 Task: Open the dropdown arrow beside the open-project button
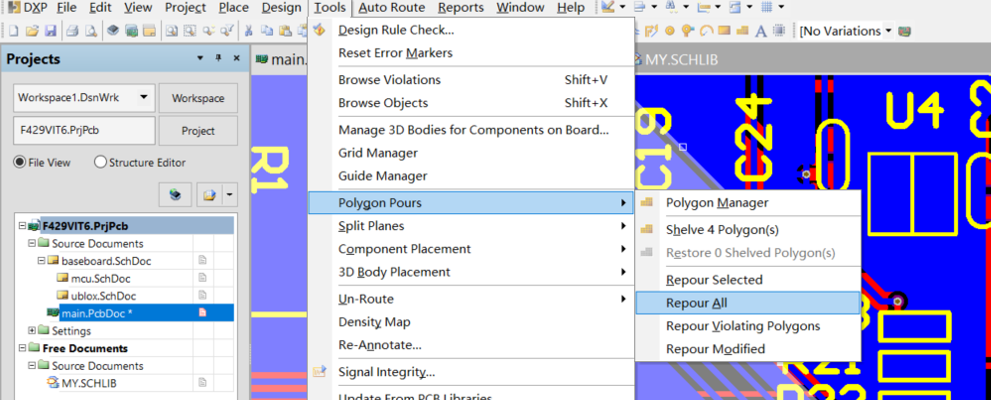229,195
